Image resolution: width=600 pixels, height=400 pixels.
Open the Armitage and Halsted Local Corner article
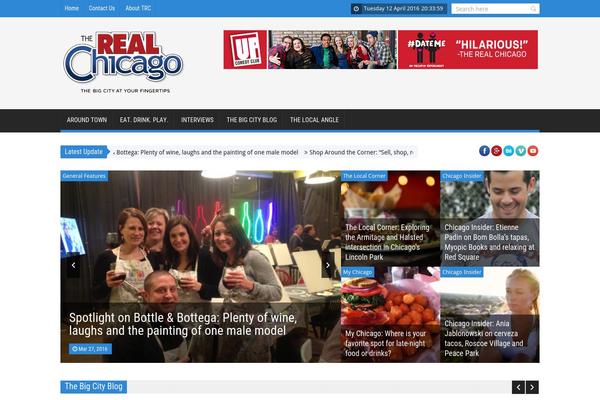click(387, 242)
